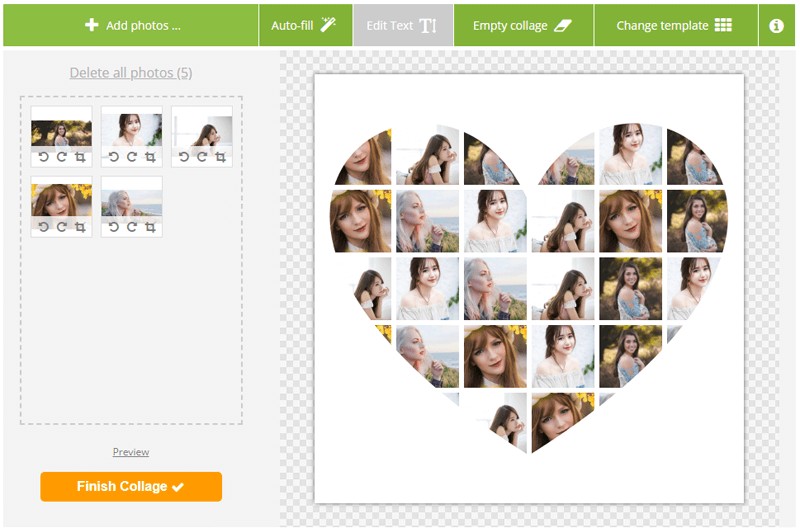Viewport: 800px width, 528px height.
Task: Open the Preview link
Action: click(131, 452)
